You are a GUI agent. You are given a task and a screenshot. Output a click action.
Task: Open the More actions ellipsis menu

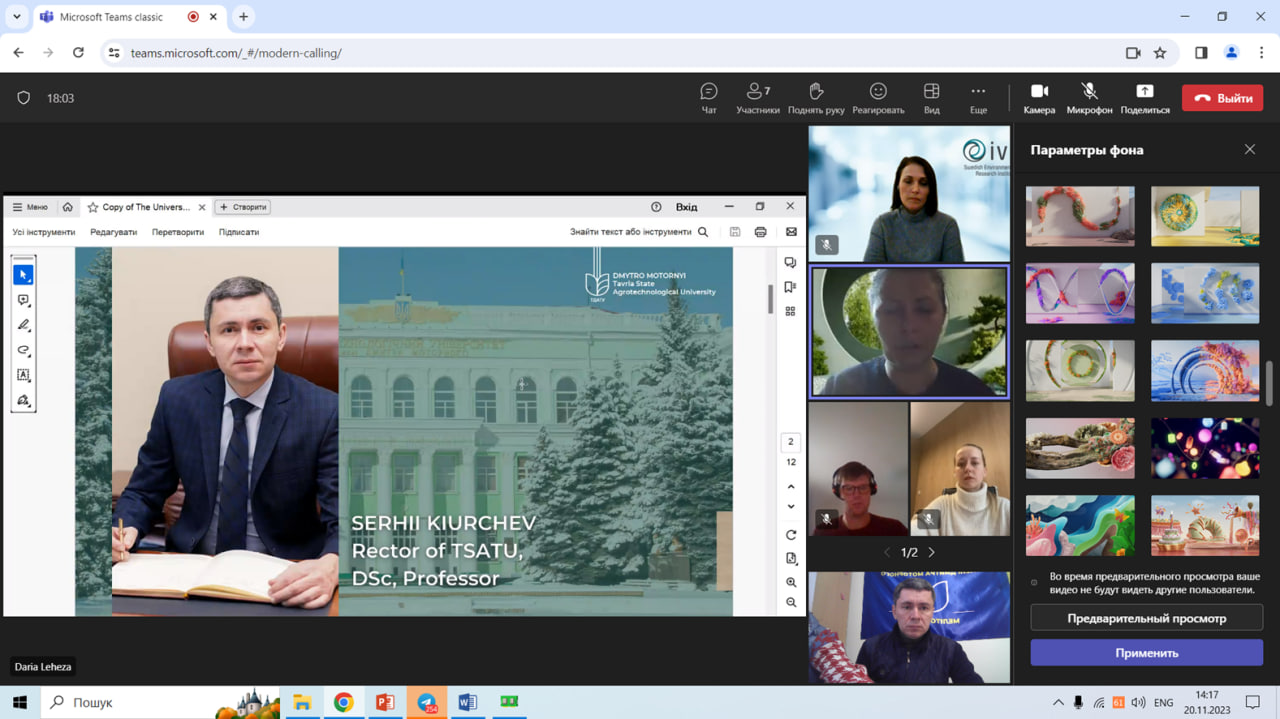(x=978, y=97)
